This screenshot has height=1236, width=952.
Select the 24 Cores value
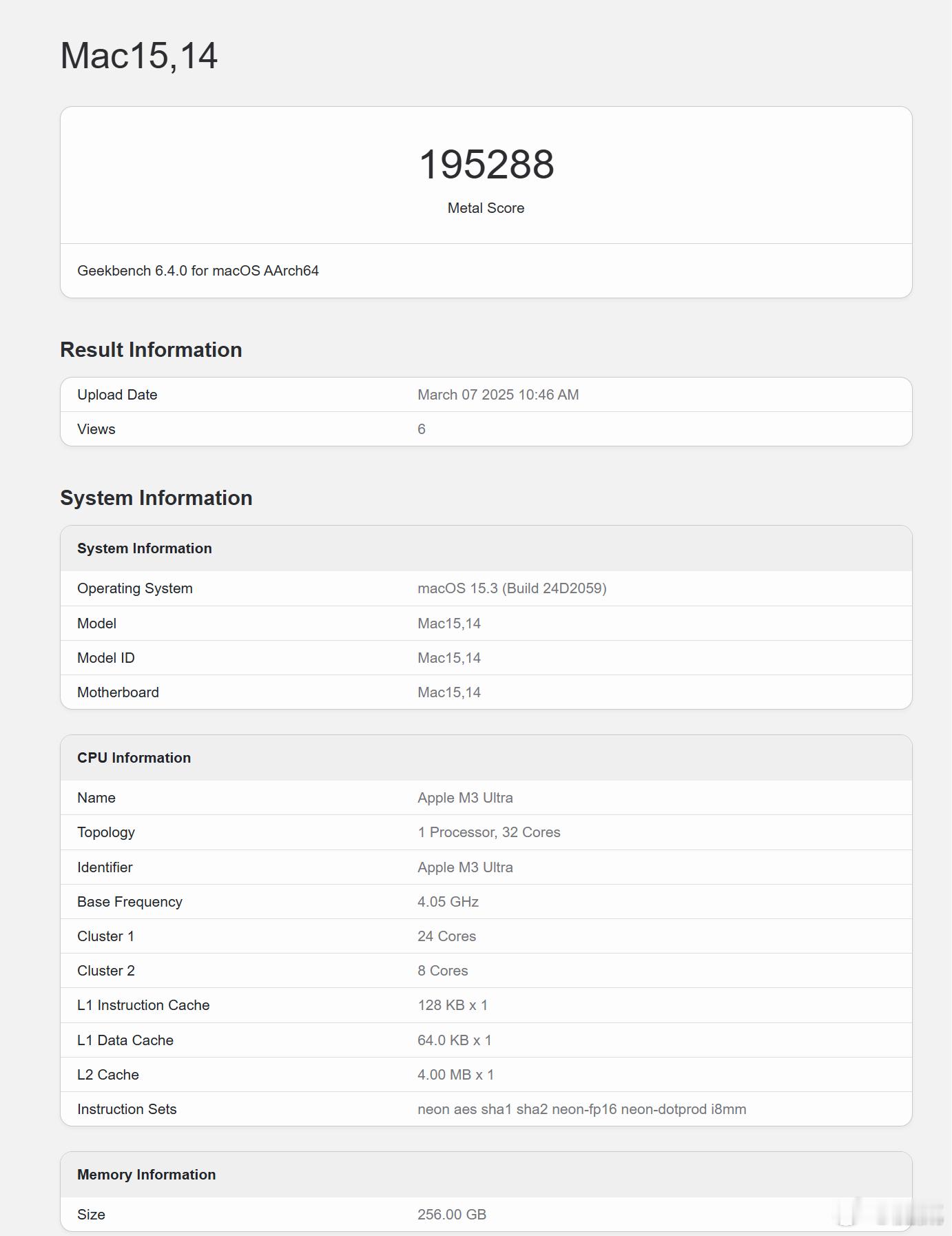pyautogui.click(x=446, y=936)
